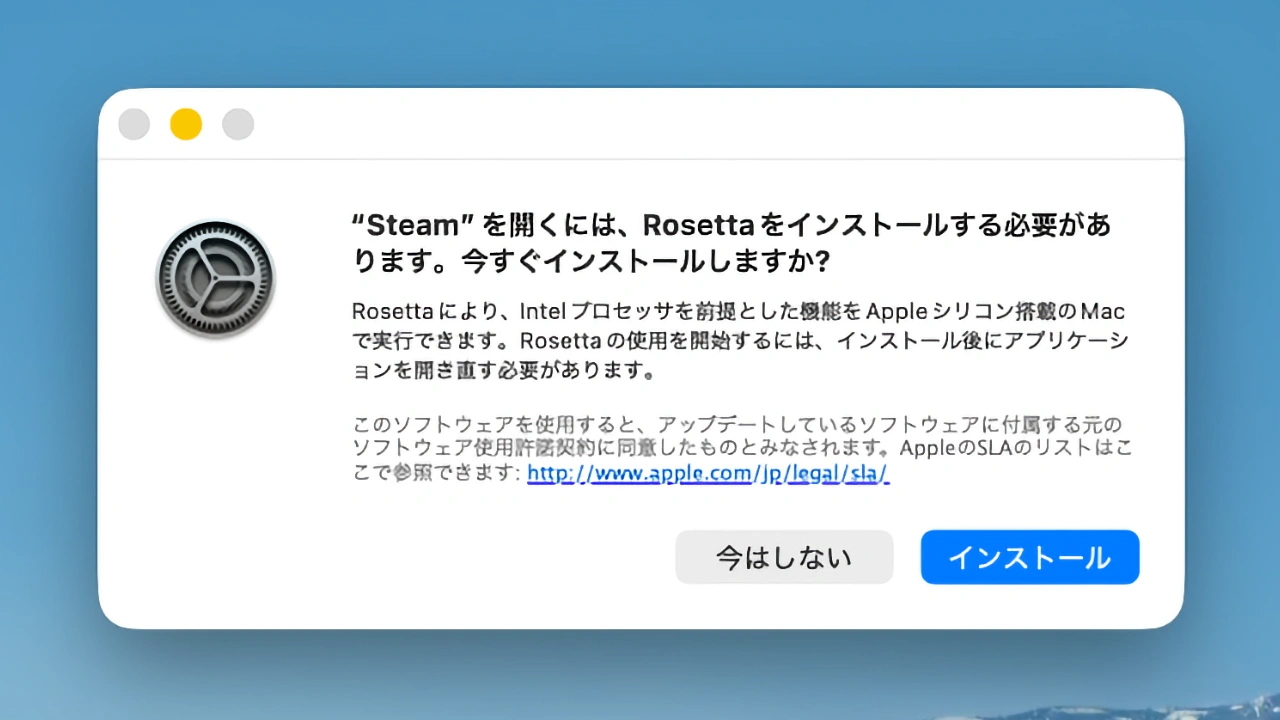The width and height of the screenshot is (1280, 720).
Task: Click the word Rosetta in the heading
Action: [700, 225]
